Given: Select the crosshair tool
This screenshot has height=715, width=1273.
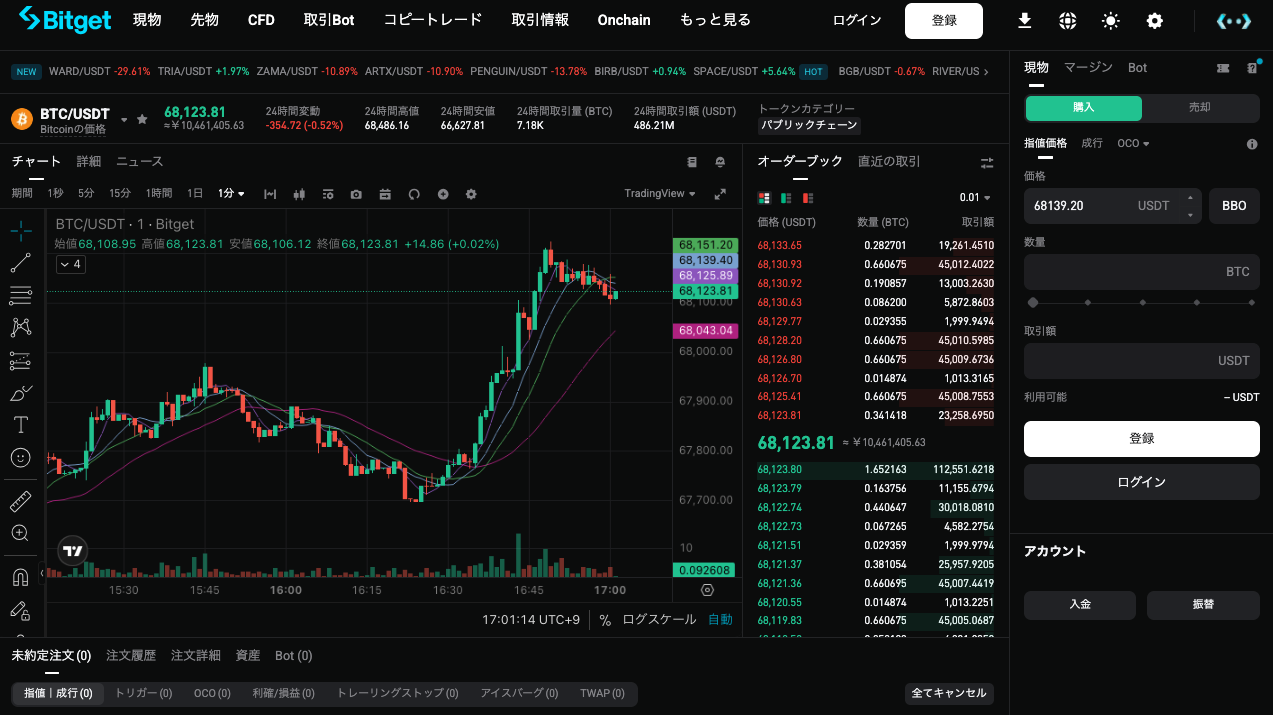Looking at the screenshot, I should [20, 230].
